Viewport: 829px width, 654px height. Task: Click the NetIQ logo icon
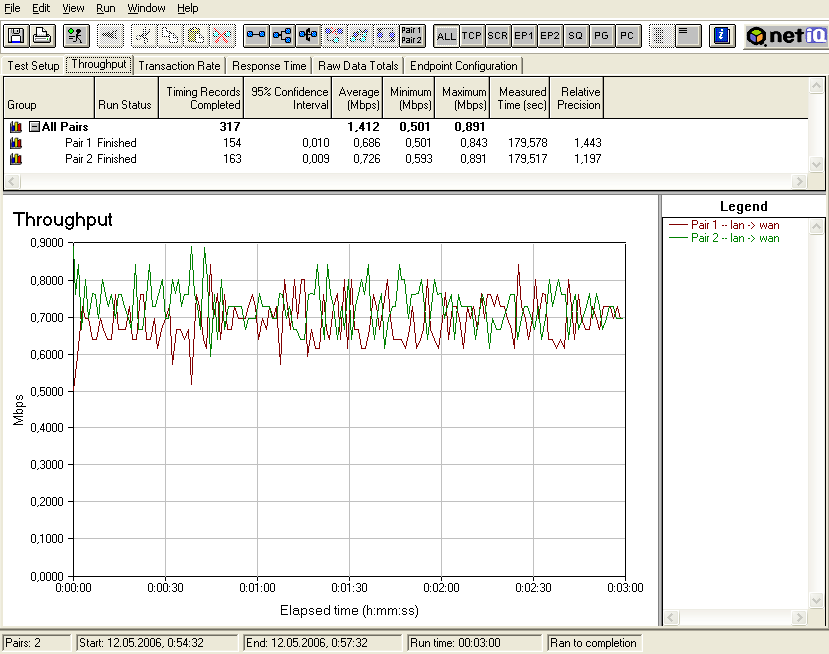pyautogui.click(x=786, y=36)
